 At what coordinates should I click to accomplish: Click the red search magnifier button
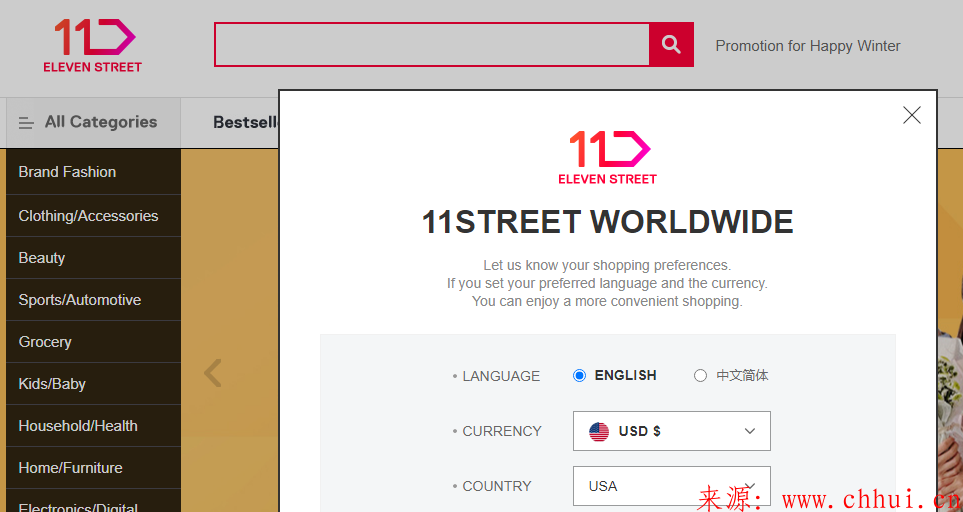click(671, 44)
